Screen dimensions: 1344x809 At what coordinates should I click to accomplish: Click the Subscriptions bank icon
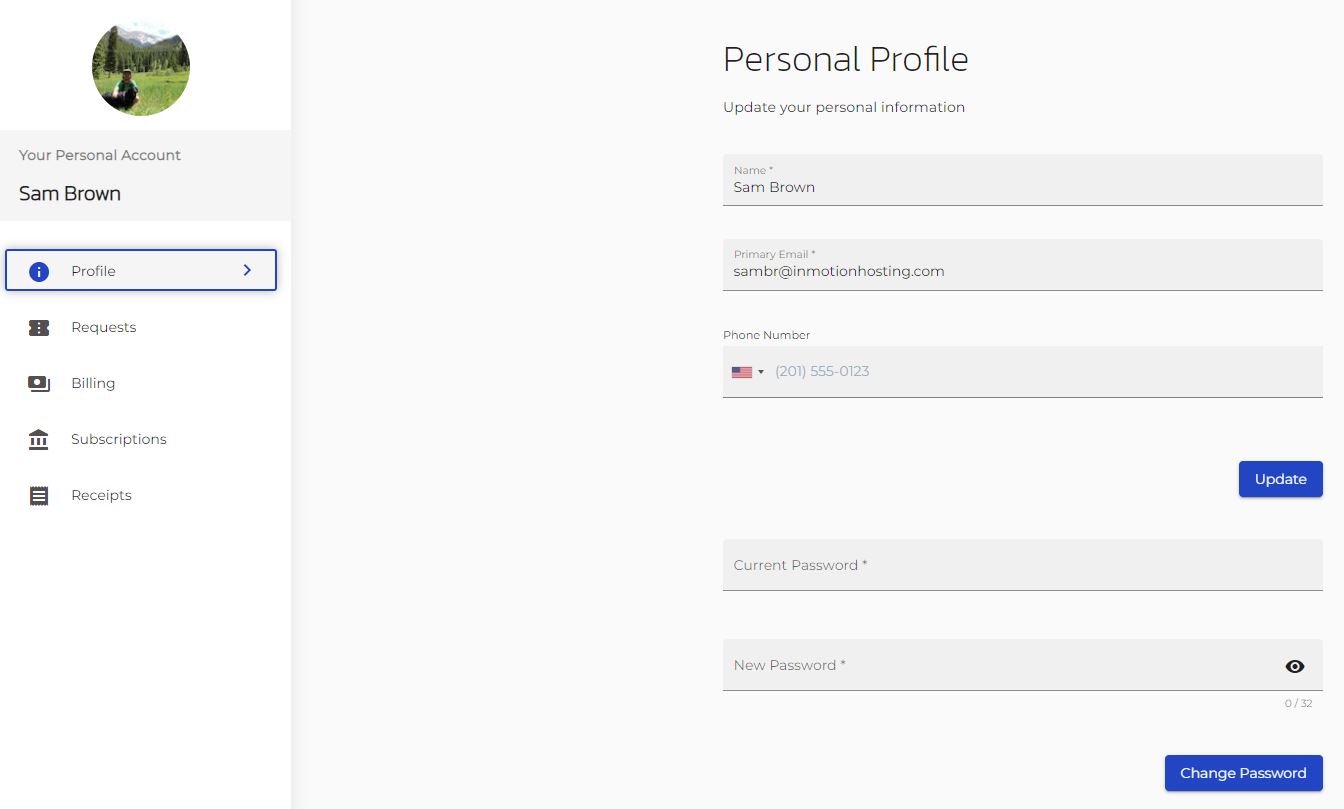point(39,439)
